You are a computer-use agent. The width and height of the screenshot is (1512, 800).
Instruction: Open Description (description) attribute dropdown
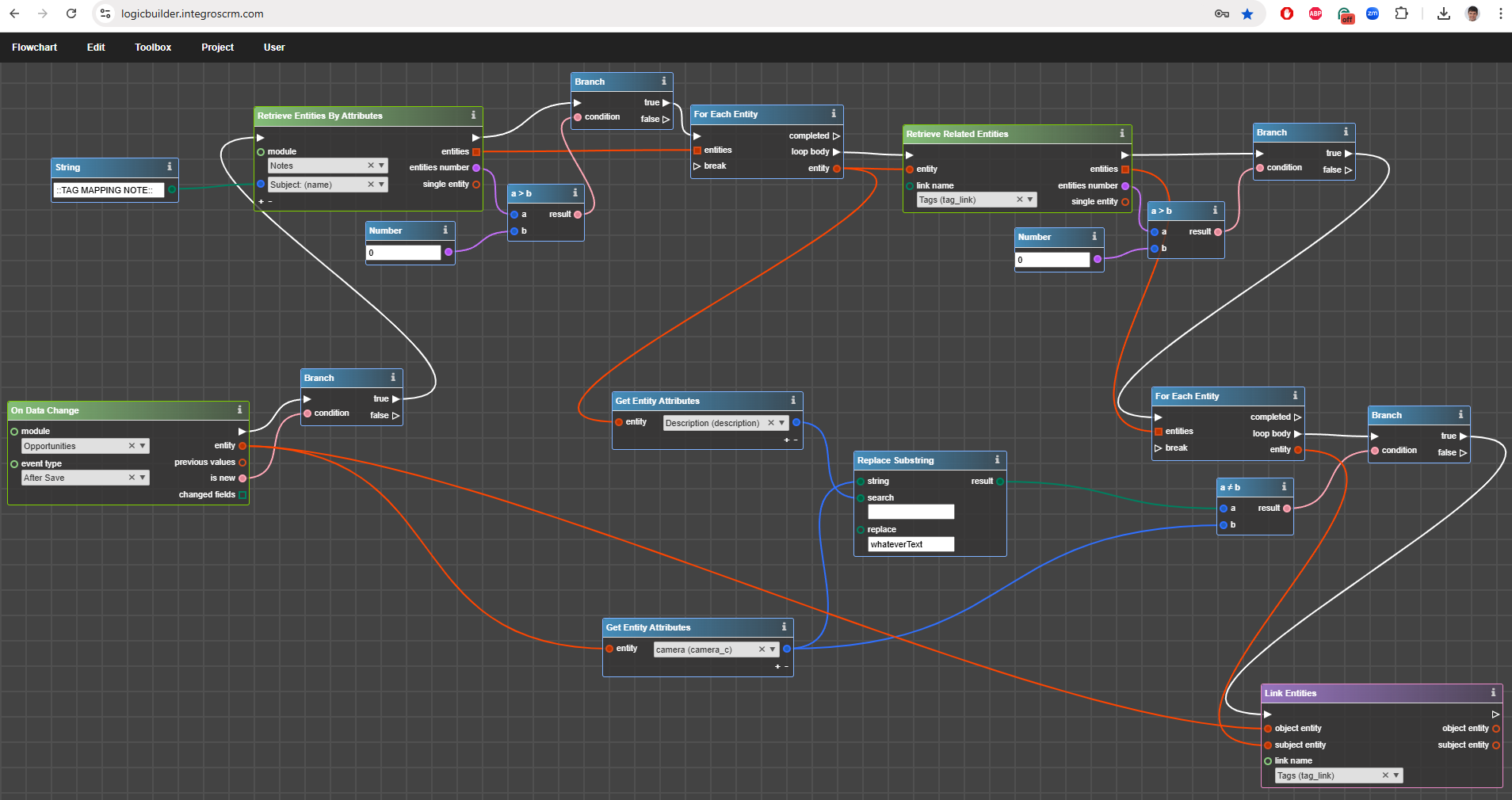click(x=781, y=423)
